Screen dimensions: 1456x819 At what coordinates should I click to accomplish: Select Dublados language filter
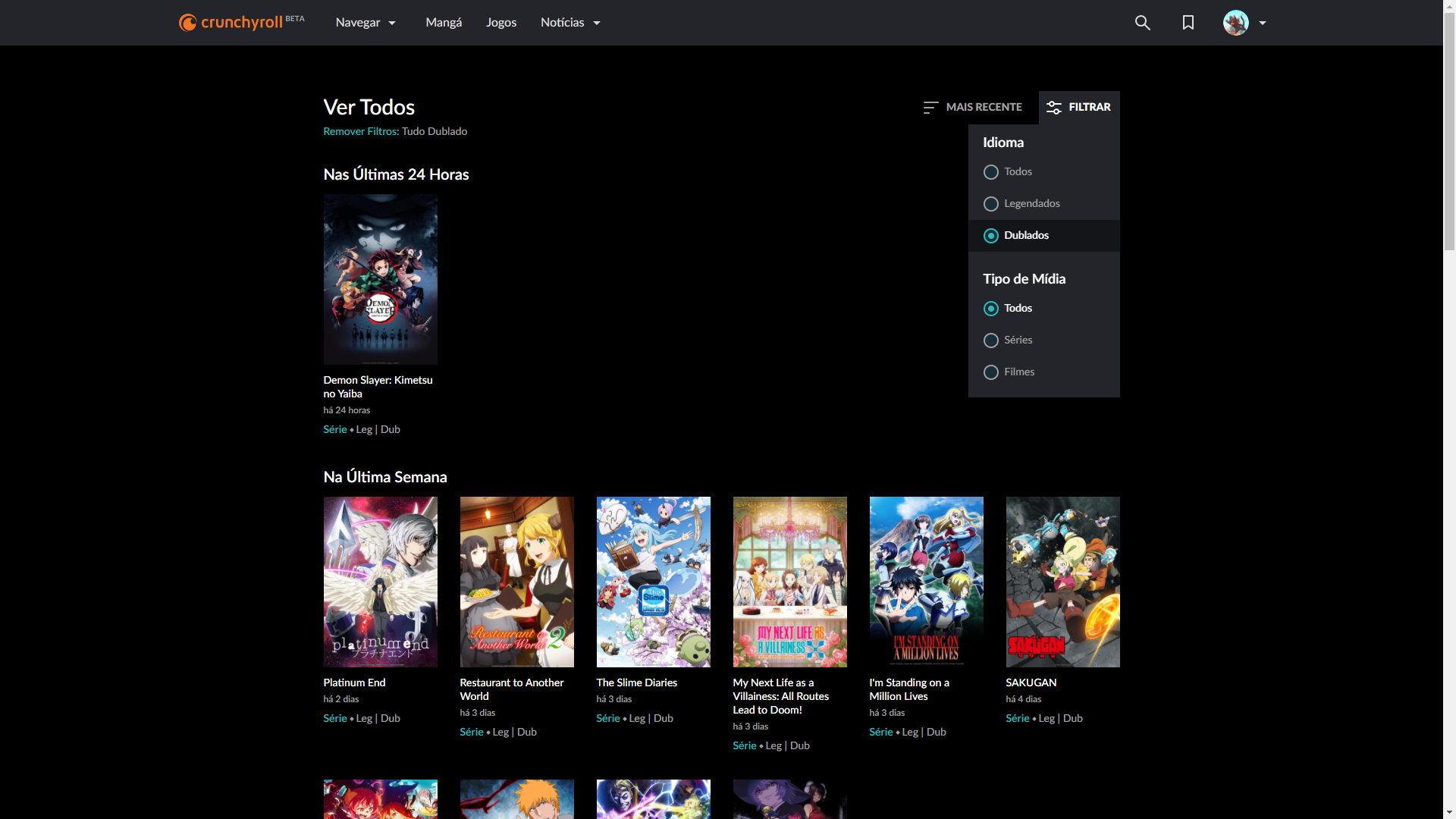[1044, 236]
